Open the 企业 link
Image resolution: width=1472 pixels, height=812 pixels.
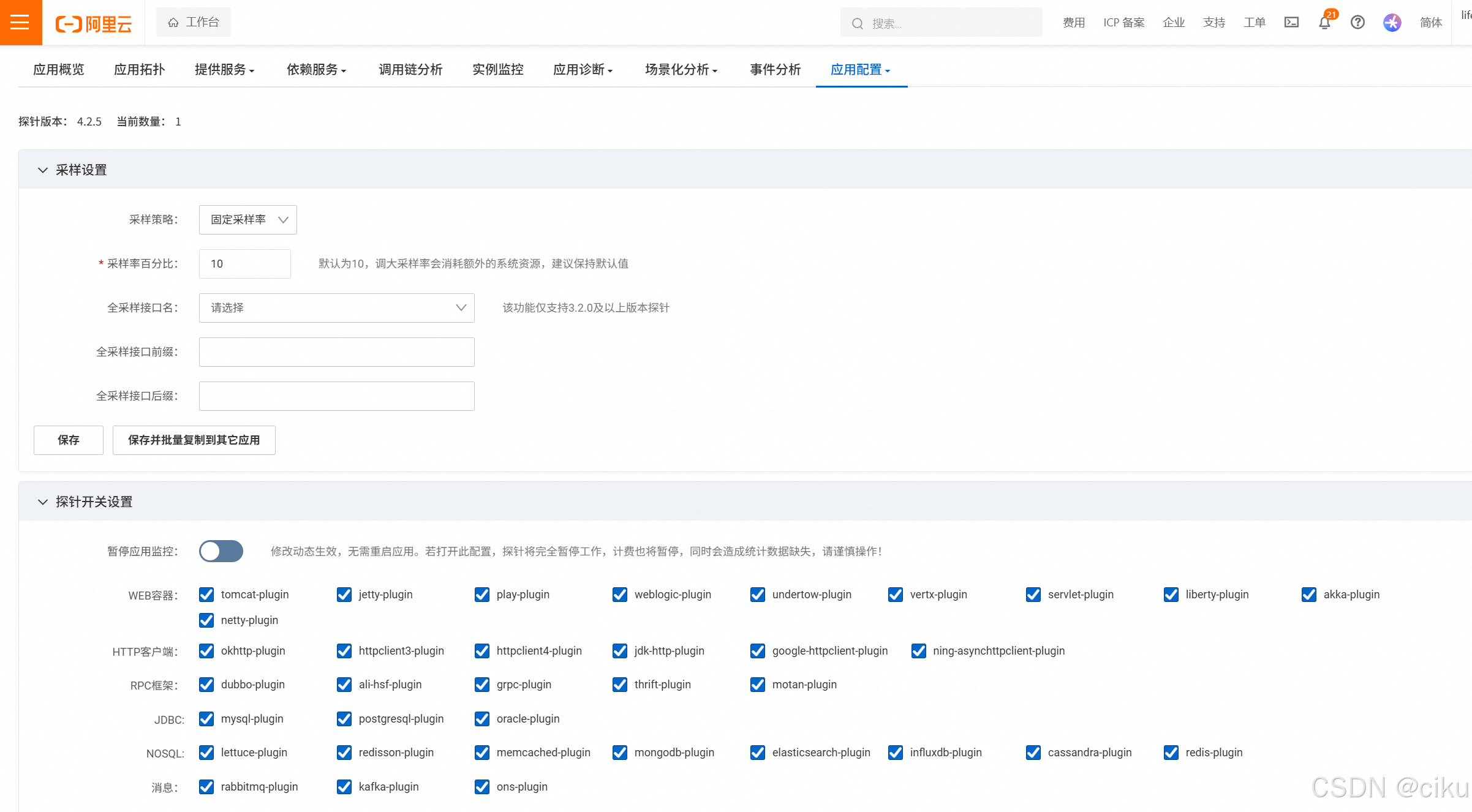click(1174, 23)
